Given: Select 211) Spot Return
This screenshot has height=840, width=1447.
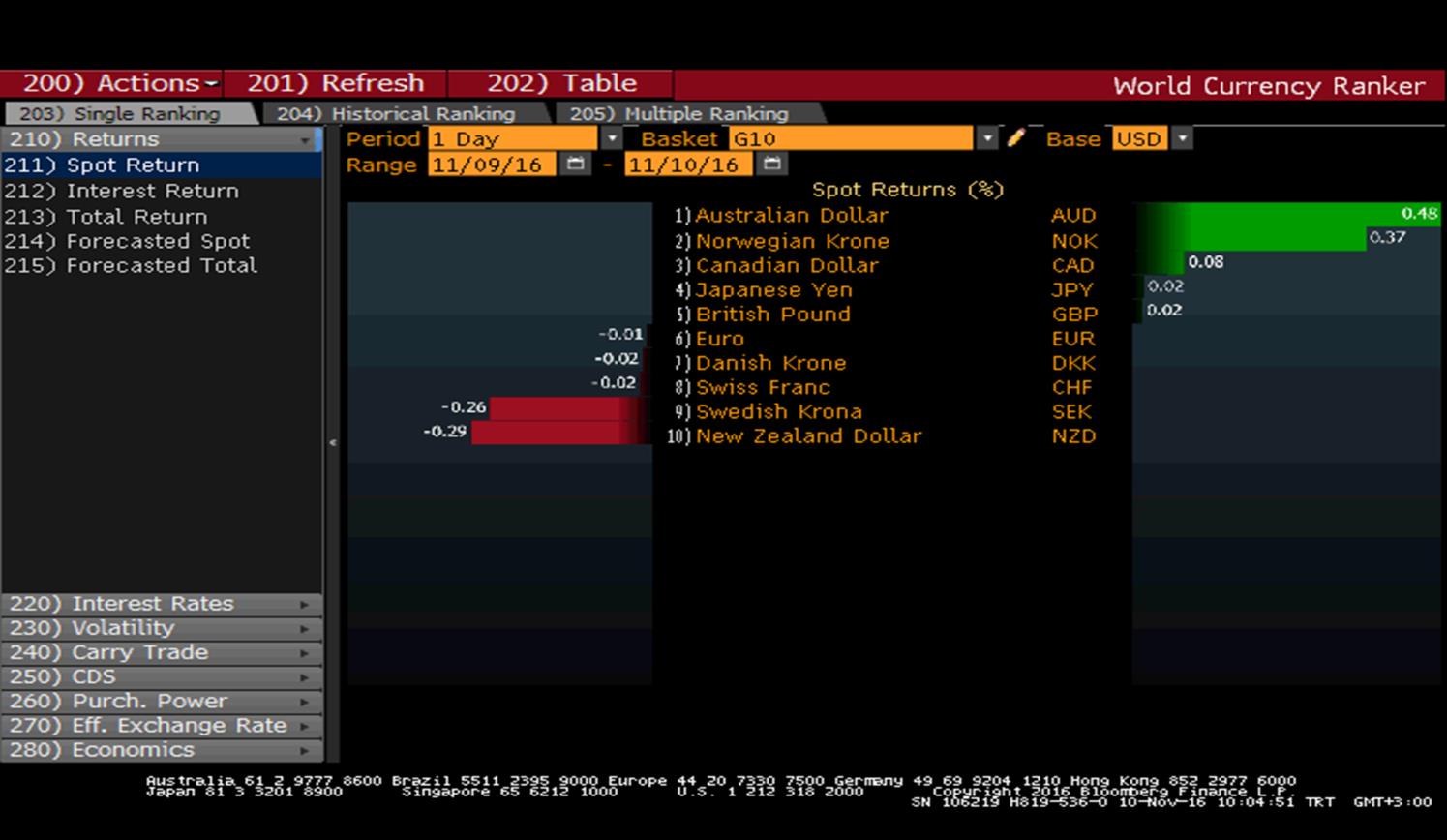Looking at the screenshot, I should click(161, 165).
